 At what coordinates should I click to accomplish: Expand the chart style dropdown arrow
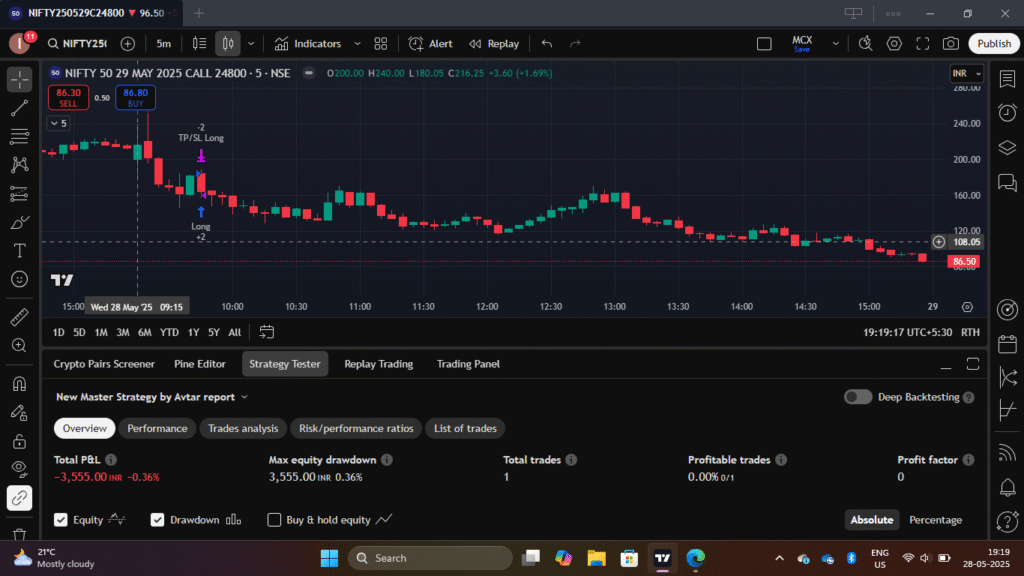coord(251,44)
